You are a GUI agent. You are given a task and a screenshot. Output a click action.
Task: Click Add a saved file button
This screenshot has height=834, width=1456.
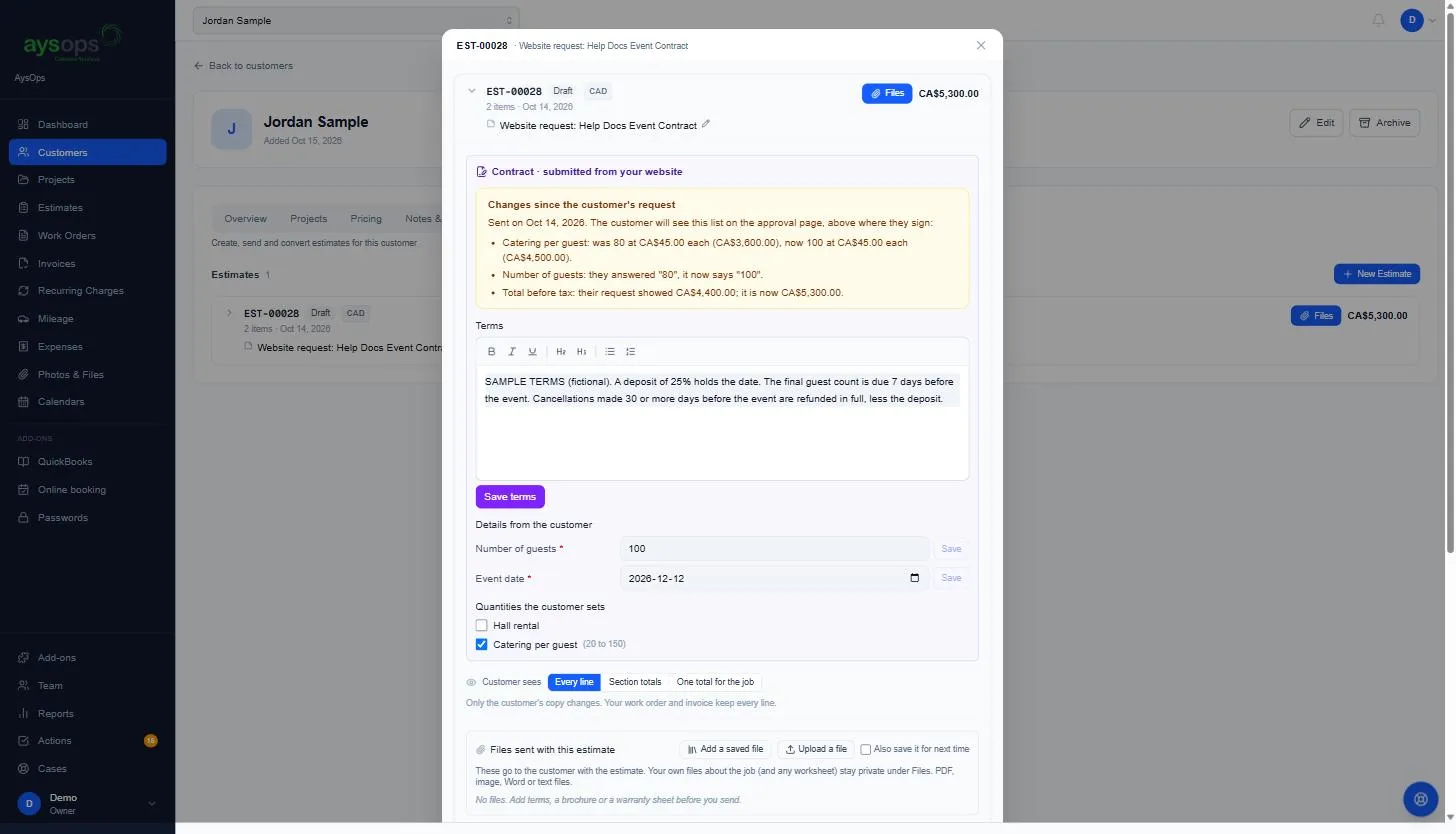click(x=726, y=749)
